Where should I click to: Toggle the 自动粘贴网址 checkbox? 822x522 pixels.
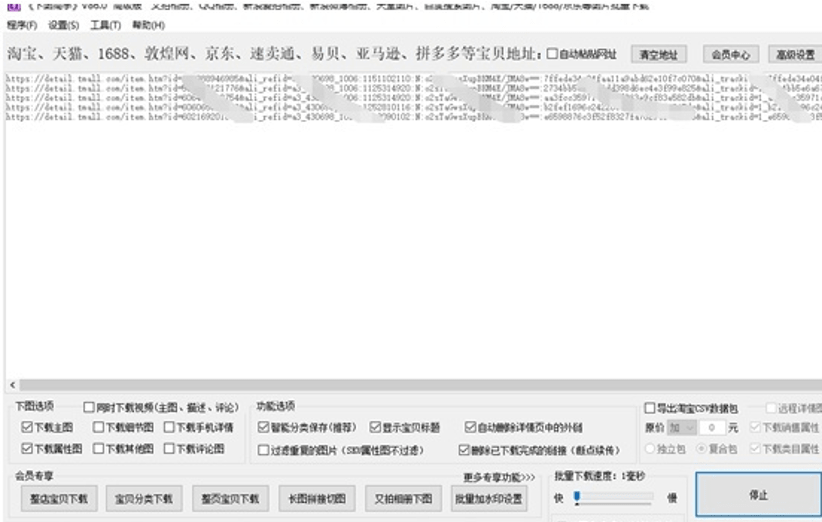pos(552,54)
